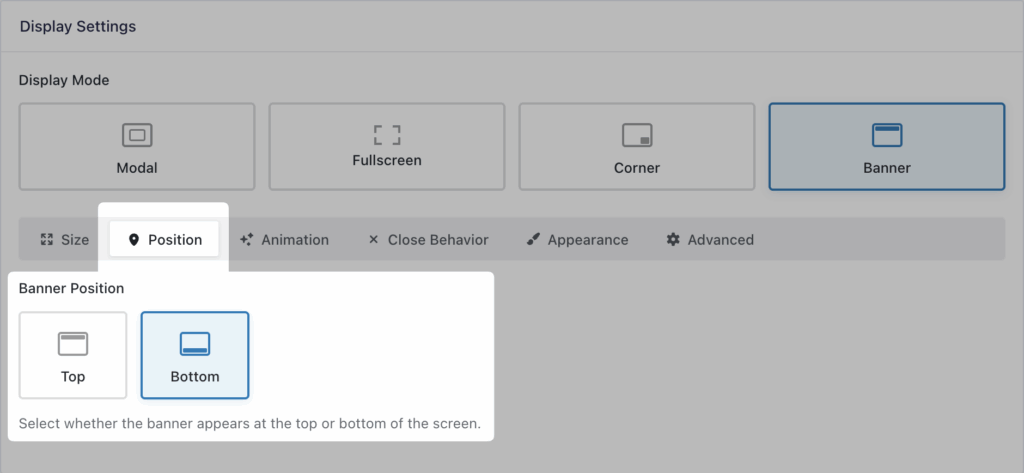The width and height of the screenshot is (1024, 473).
Task: Switch to the Animation tab
Action: click(284, 240)
